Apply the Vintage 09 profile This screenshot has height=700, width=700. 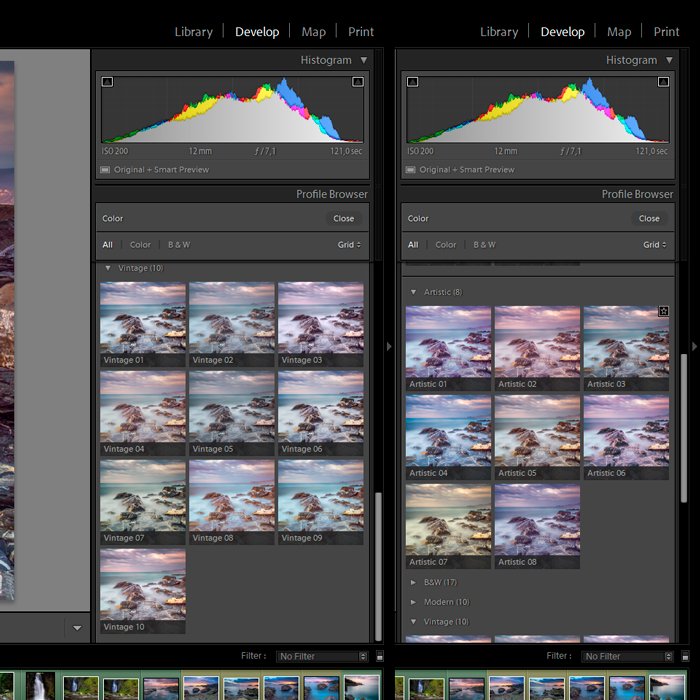(x=321, y=502)
